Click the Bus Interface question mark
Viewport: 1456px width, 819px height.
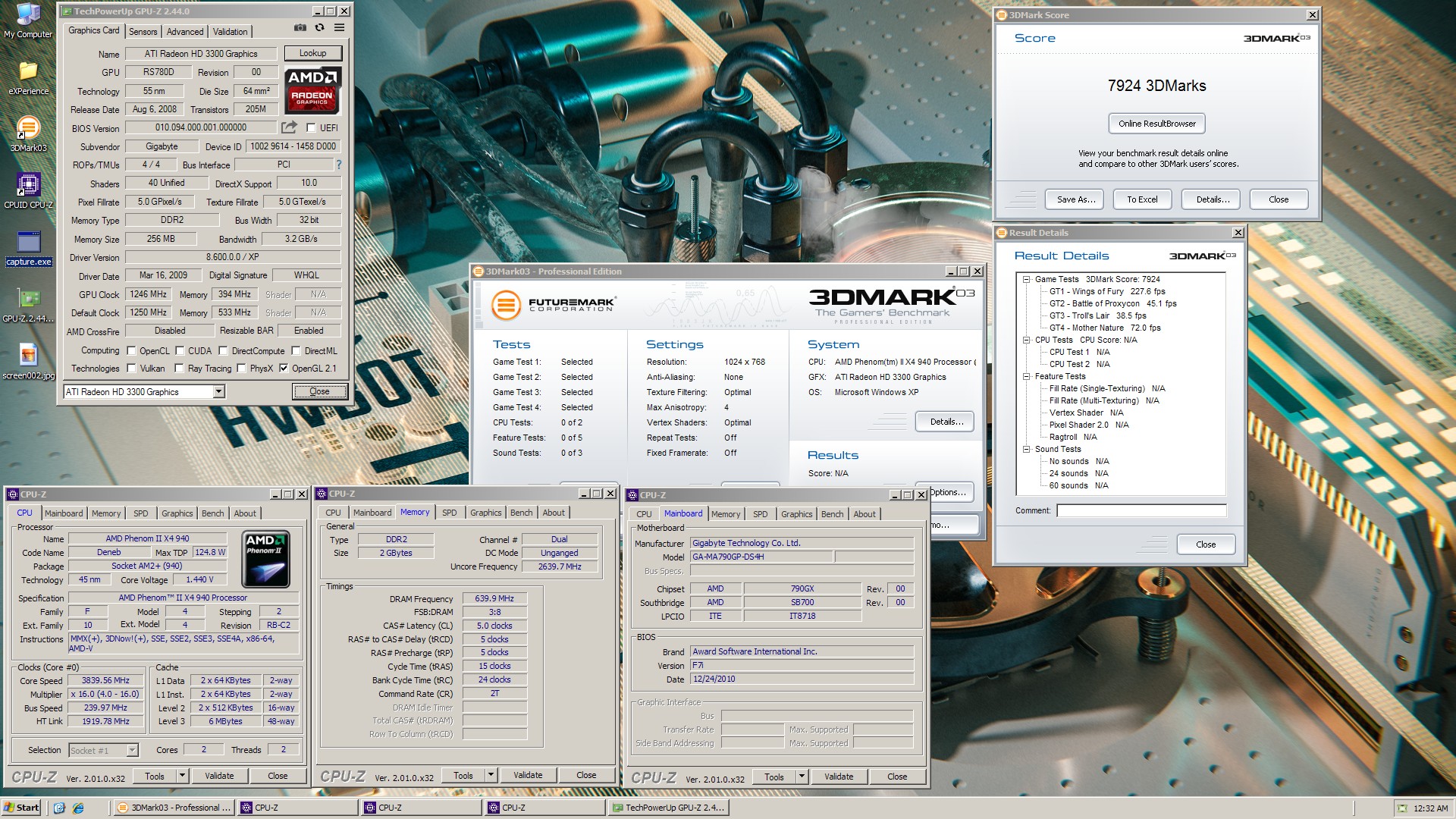tap(338, 165)
